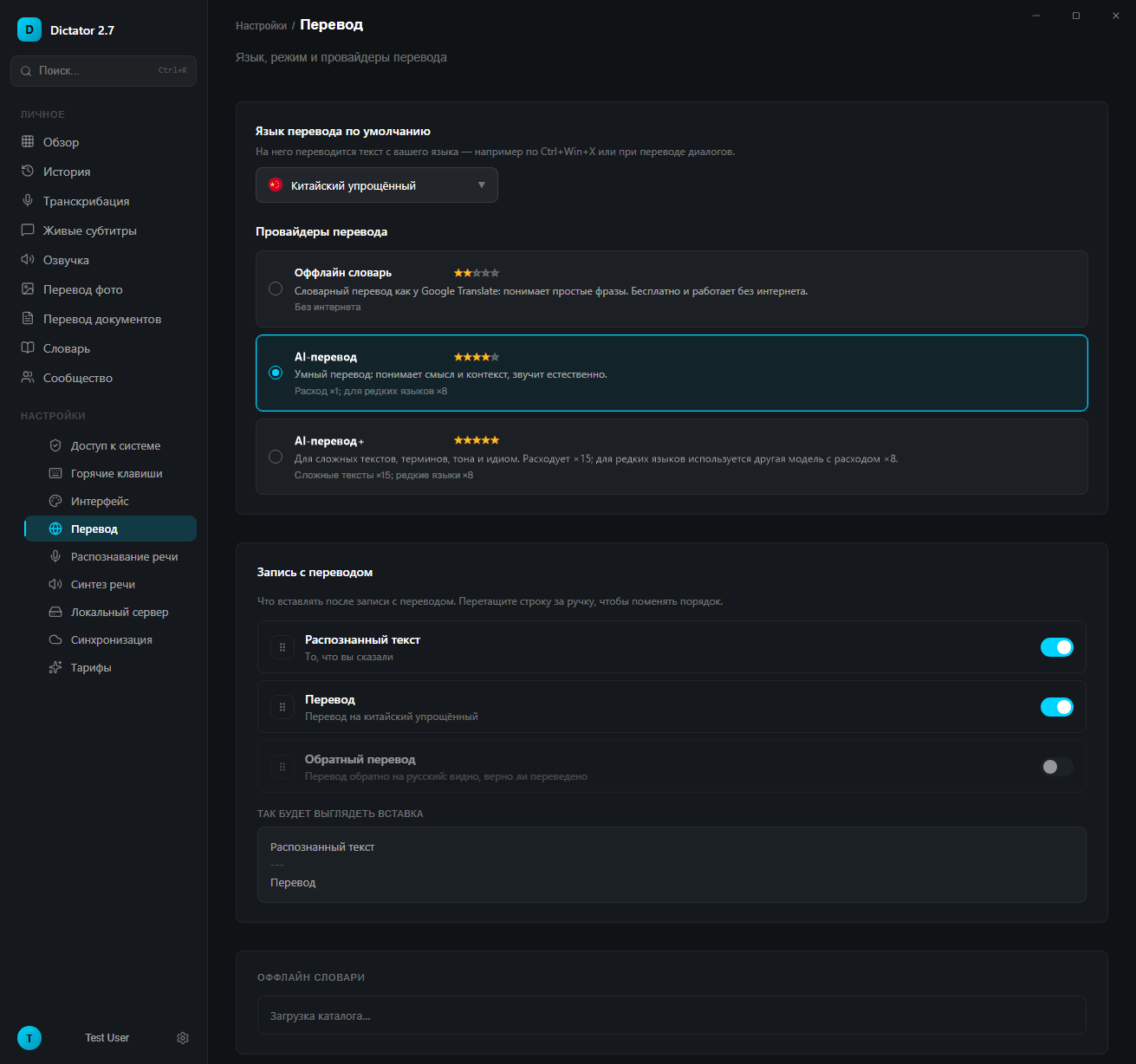Open Распознавание речи settings section
Viewport: 1136px width, 1064px height.
pos(110,556)
